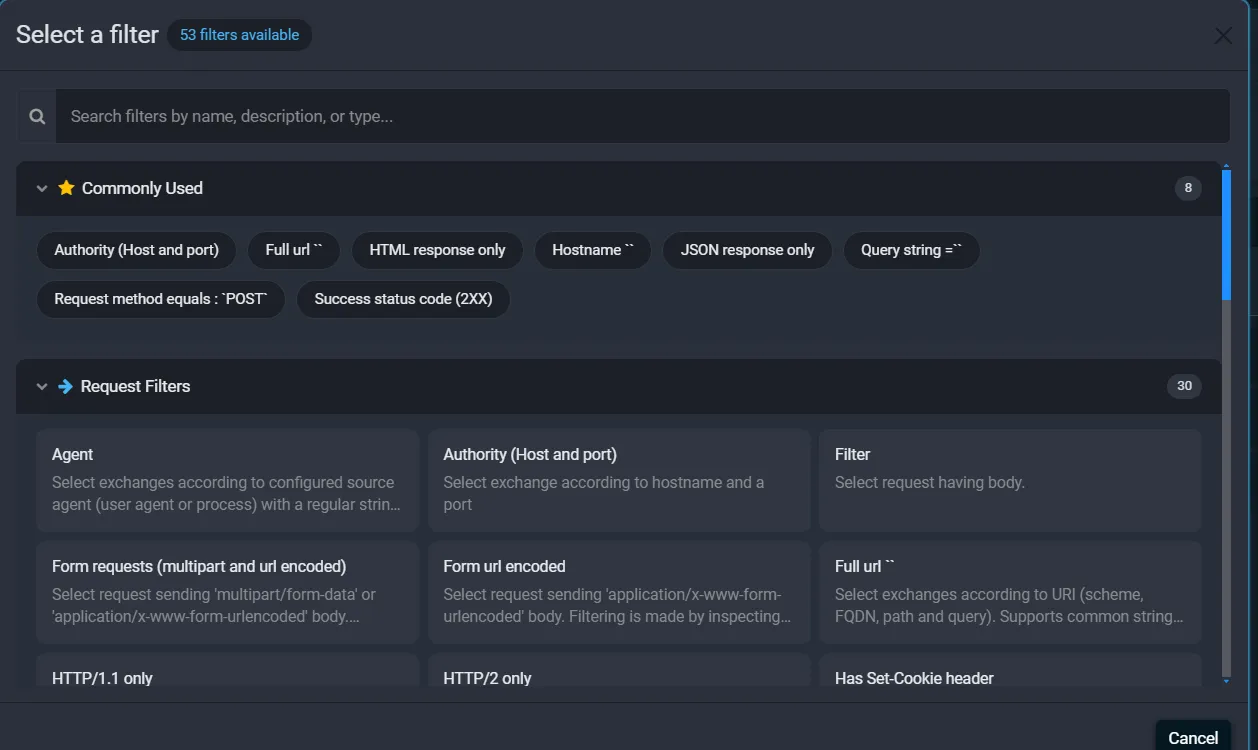Click the blue vertical scrollbar thumb
Viewport: 1258px width, 750px height.
1227,235
